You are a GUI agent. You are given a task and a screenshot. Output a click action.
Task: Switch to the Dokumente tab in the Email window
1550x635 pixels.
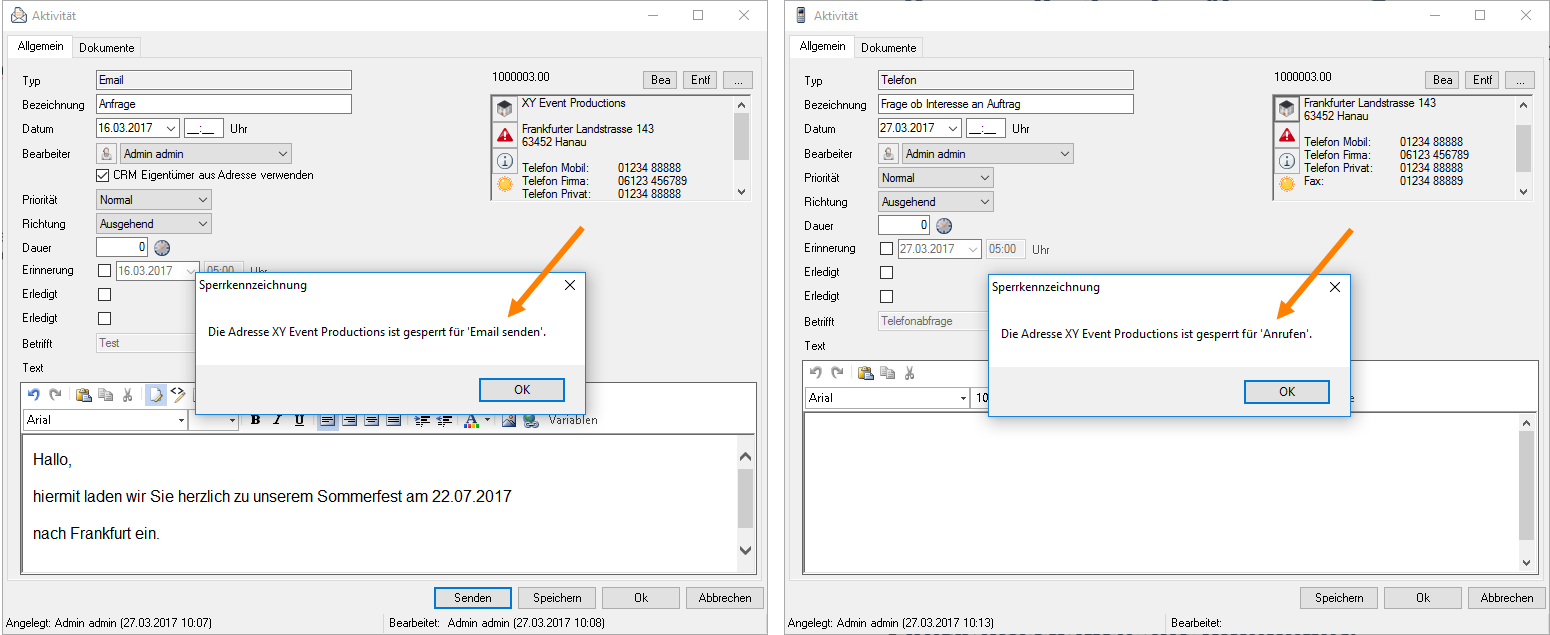tap(107, 48)
